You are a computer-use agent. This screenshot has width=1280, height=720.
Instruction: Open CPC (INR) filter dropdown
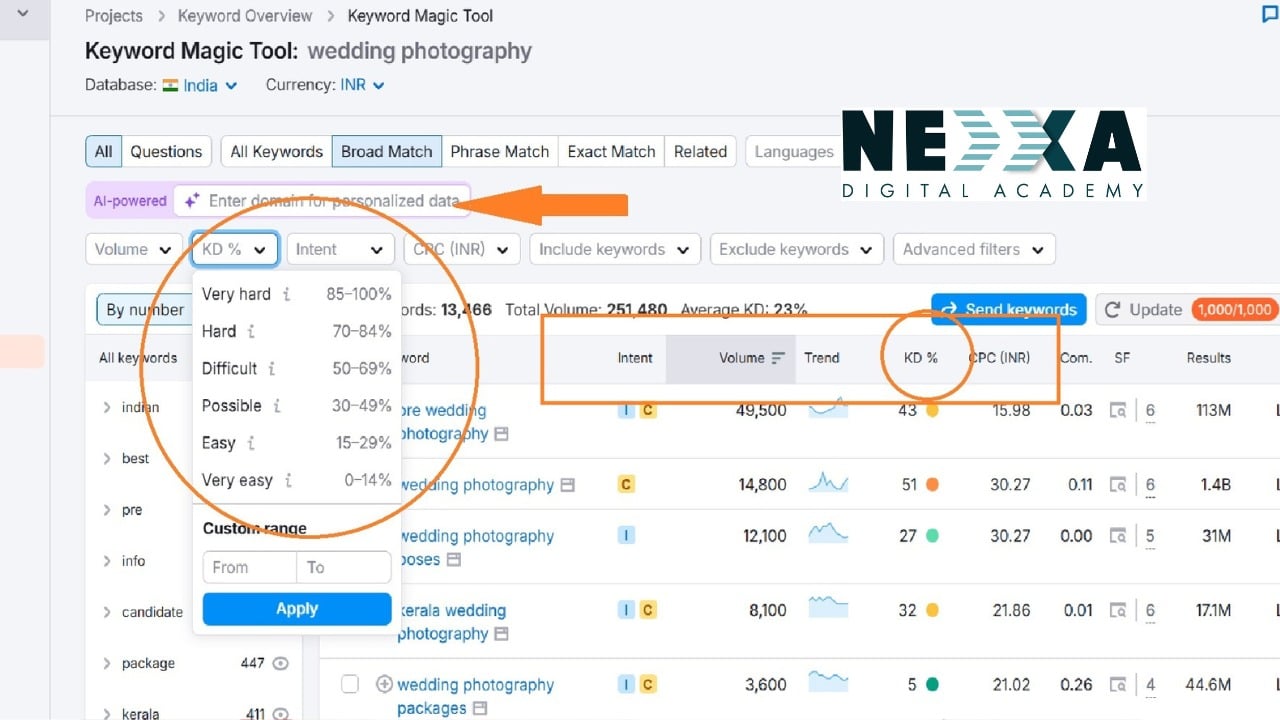(x=461, y=250)
